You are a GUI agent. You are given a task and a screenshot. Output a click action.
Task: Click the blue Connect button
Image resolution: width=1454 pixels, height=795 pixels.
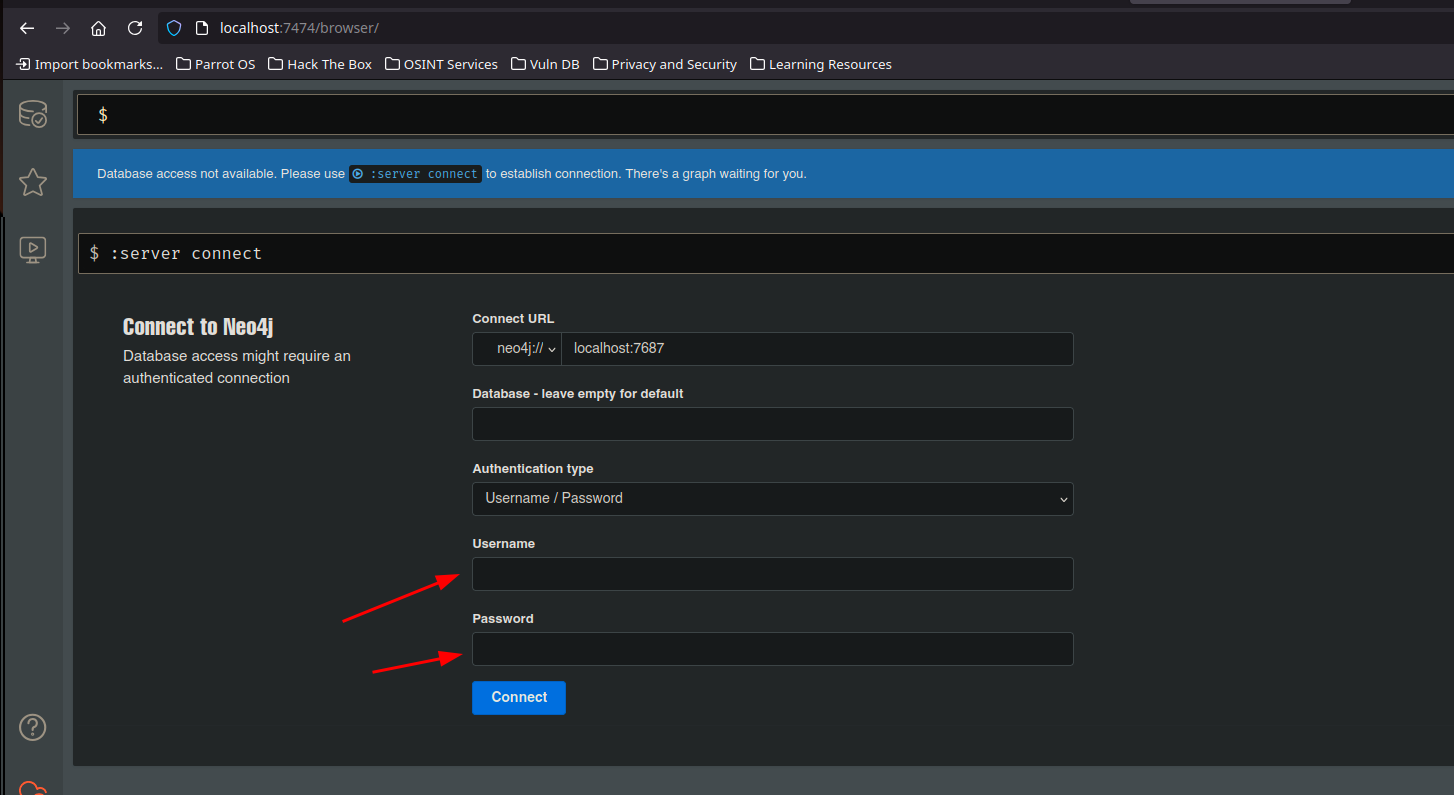pos(519,698)
